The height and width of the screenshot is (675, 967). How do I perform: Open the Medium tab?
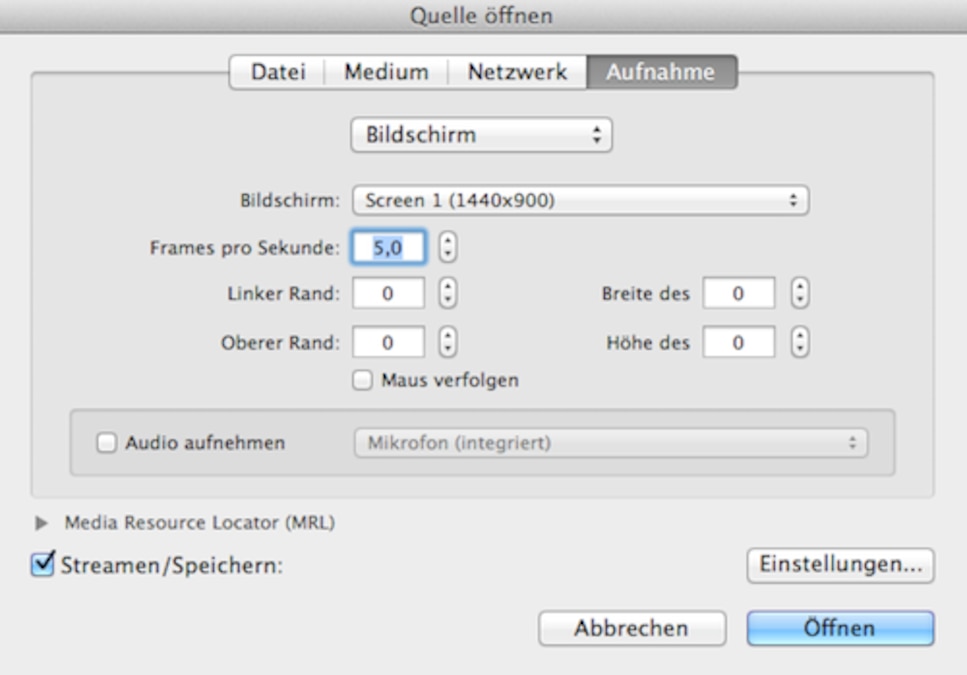[x=386, y=73]
